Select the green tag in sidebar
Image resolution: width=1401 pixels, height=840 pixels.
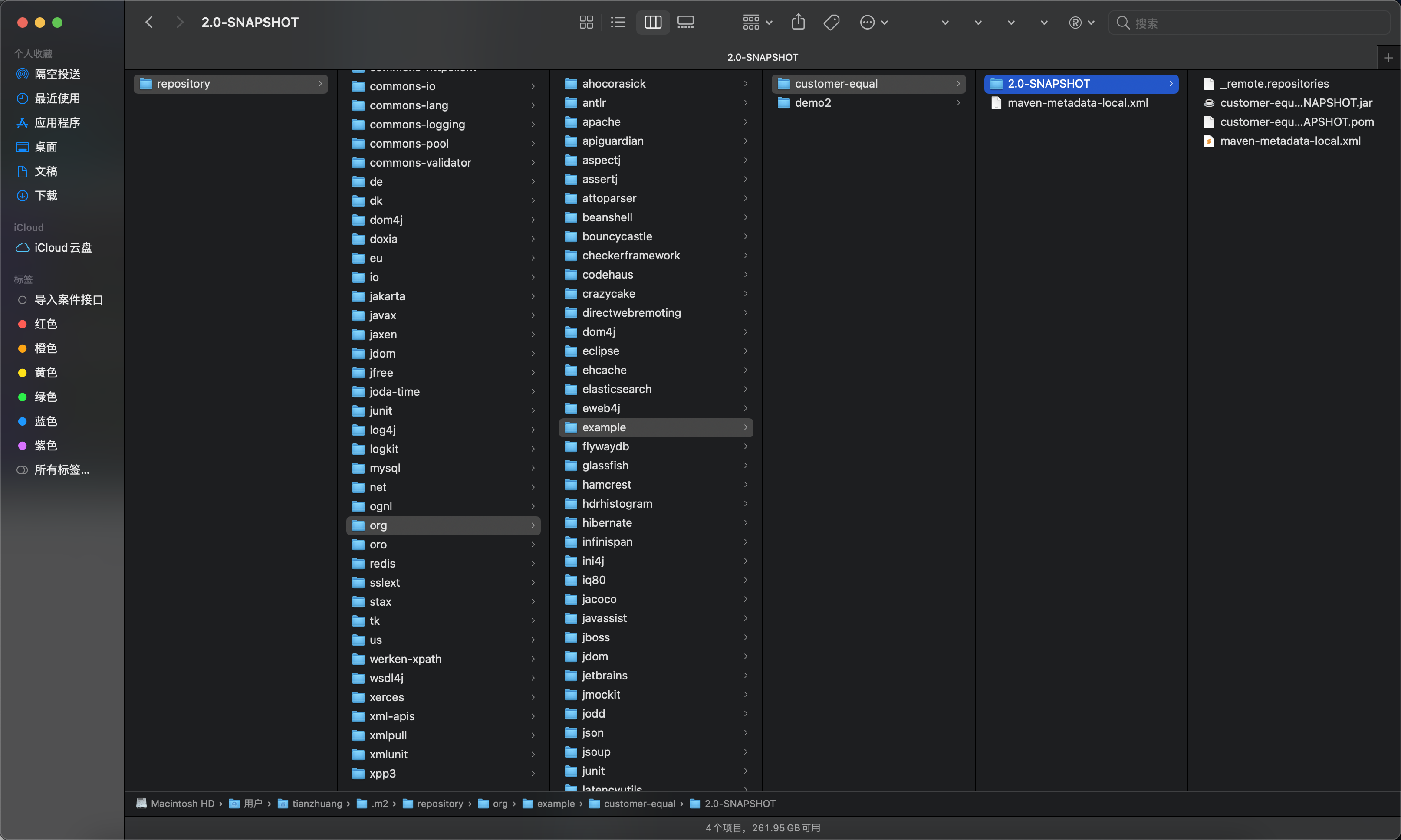pyautogui.click(x=45, y=397)
